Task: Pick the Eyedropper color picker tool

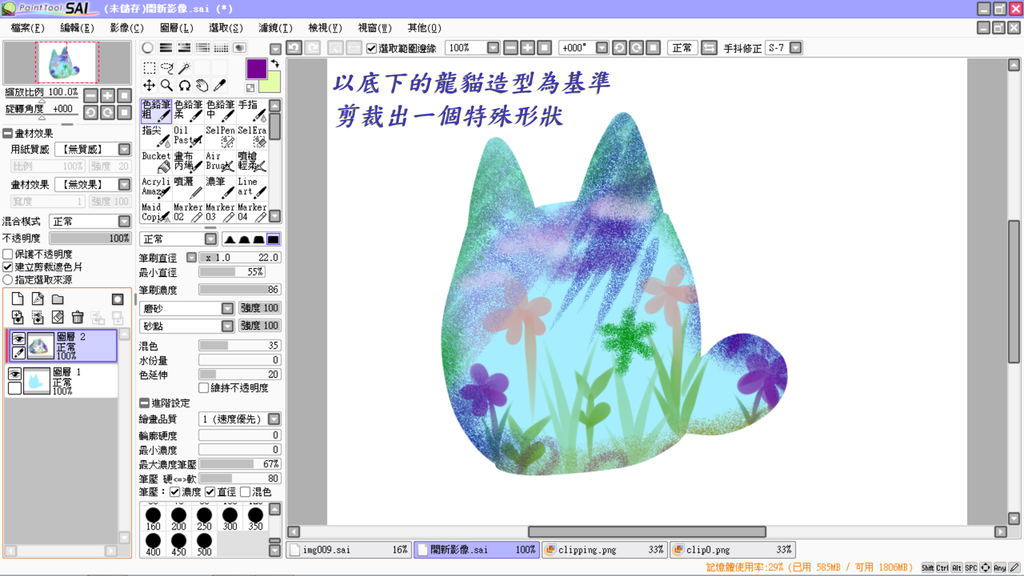Action: 218,85
